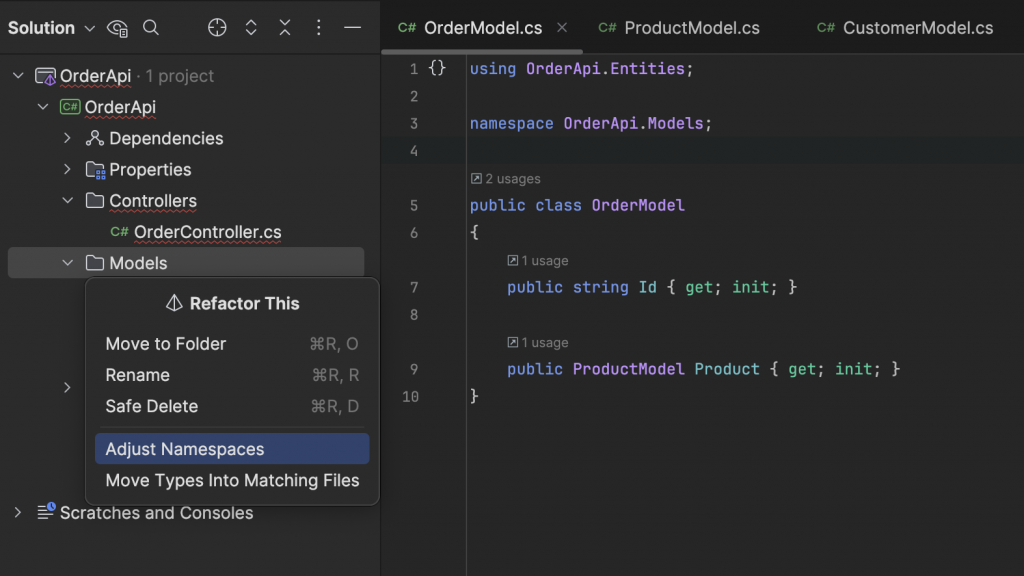Open OrderController.cs in the tree
The width and height of the screenshot is (1024, 576).
207,232
